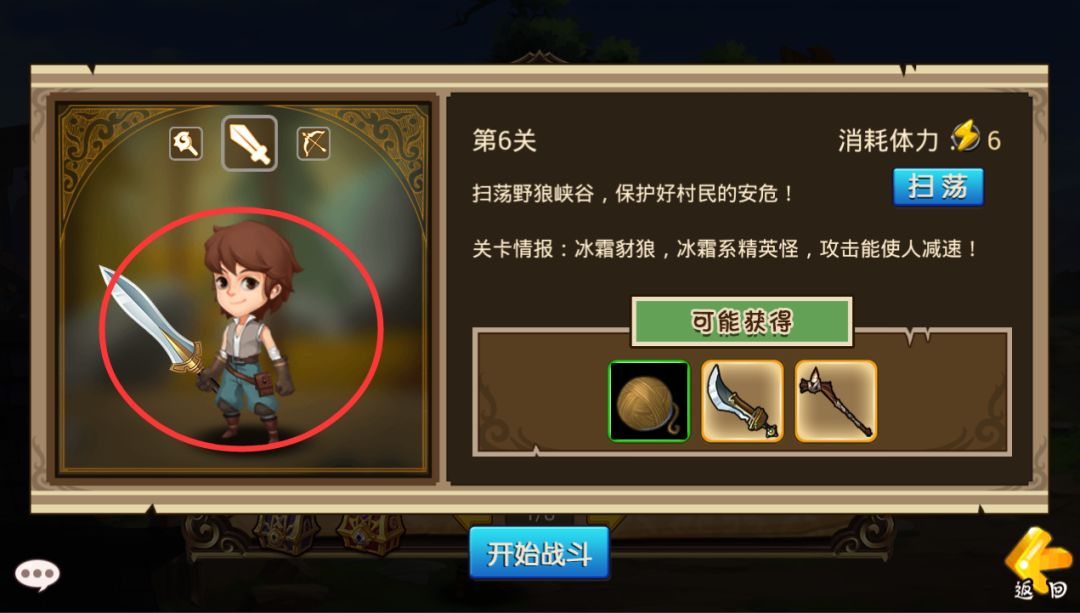
Task: Start battle with 开始战斗 button
Action: click(539, 553)
